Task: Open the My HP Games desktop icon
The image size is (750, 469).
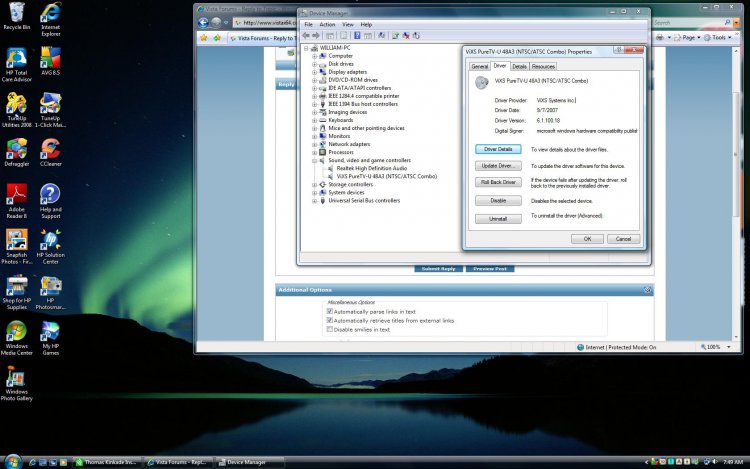Action: click(50, 338)
